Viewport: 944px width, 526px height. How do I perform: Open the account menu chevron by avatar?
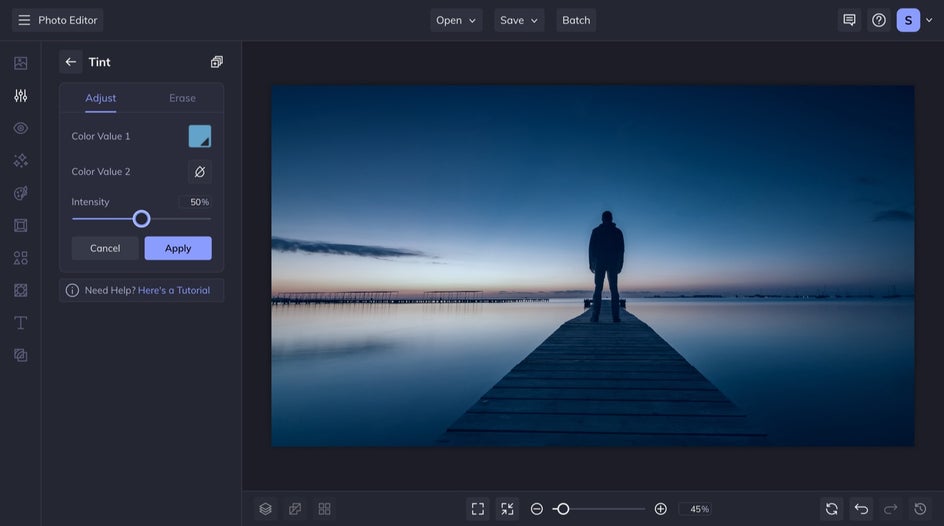[929, 20]
